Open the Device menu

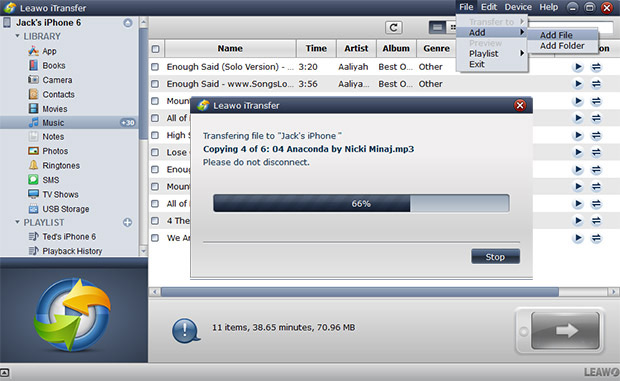tap(518, 7)
